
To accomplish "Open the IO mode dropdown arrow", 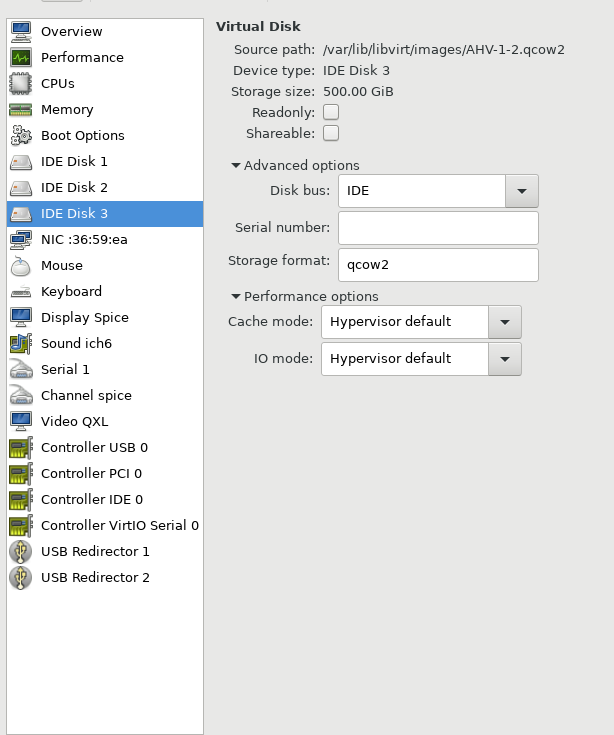I will click(505, 359).
